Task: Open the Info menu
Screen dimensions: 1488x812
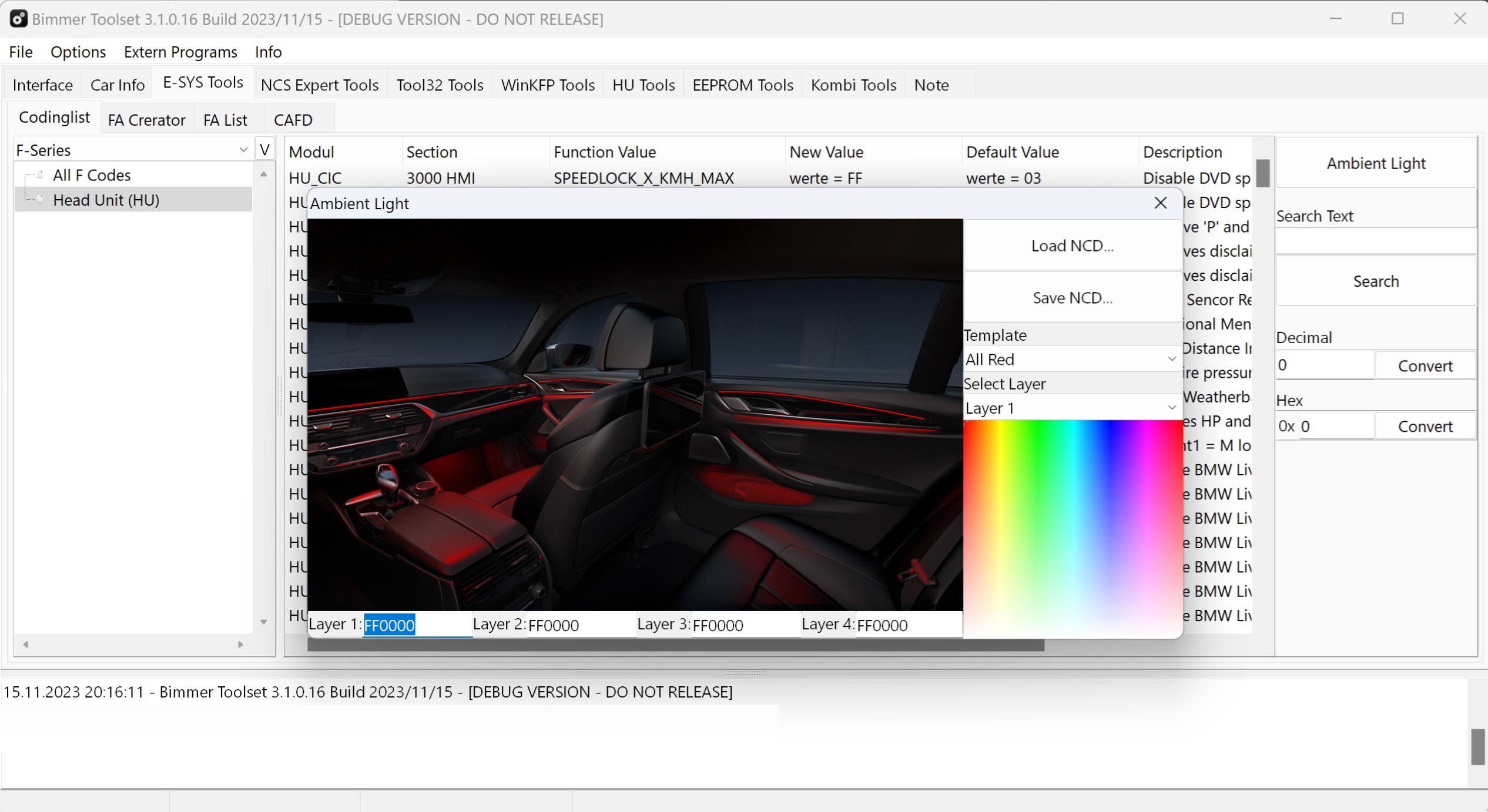Action: [x=268, y=52]
